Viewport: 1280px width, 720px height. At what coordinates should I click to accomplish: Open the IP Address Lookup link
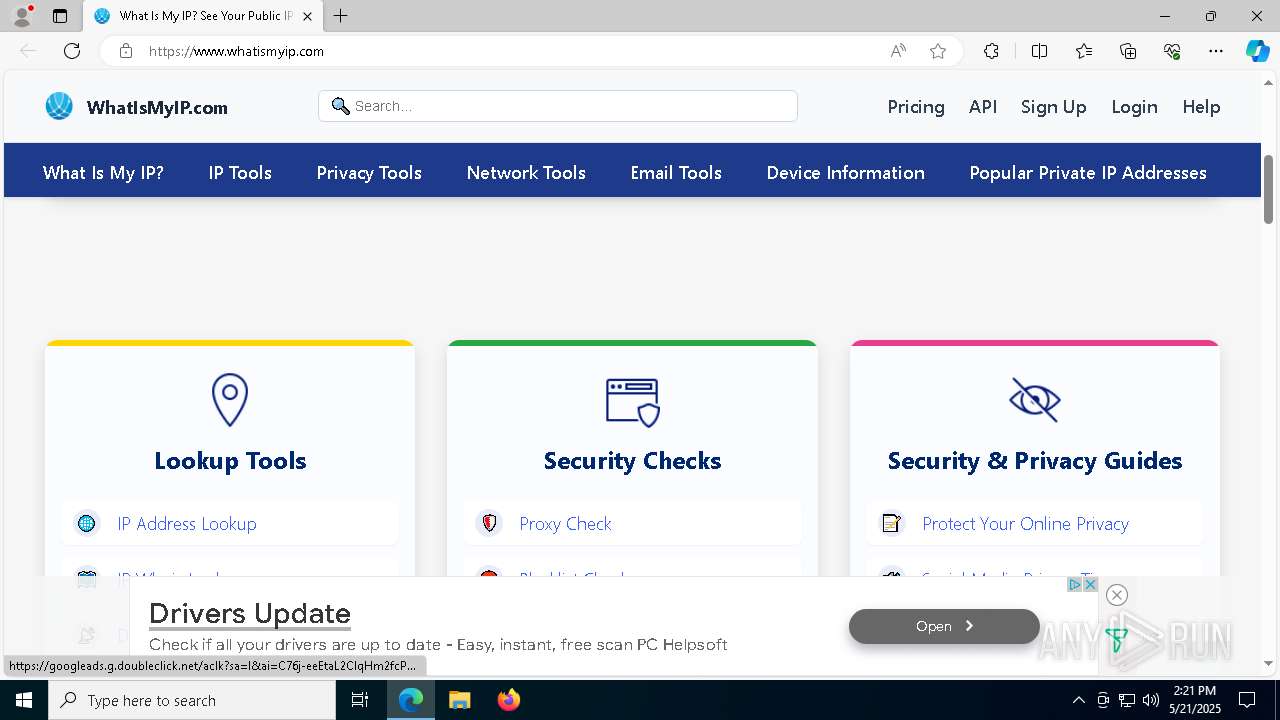click(x=187, y=523)
